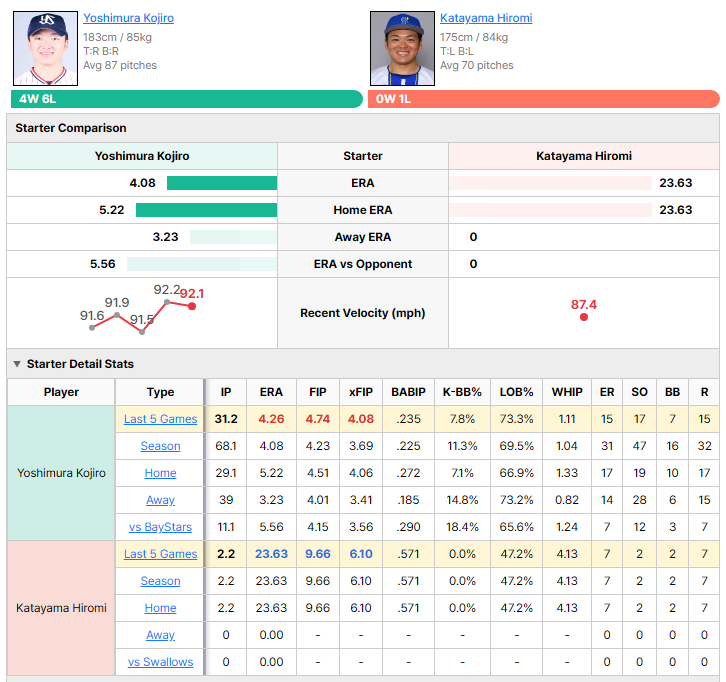Image resolution: width=726 pixels, height=682 pixels.
Task: Collapse the Starter Detail Stats section
Action: [17, 364]
